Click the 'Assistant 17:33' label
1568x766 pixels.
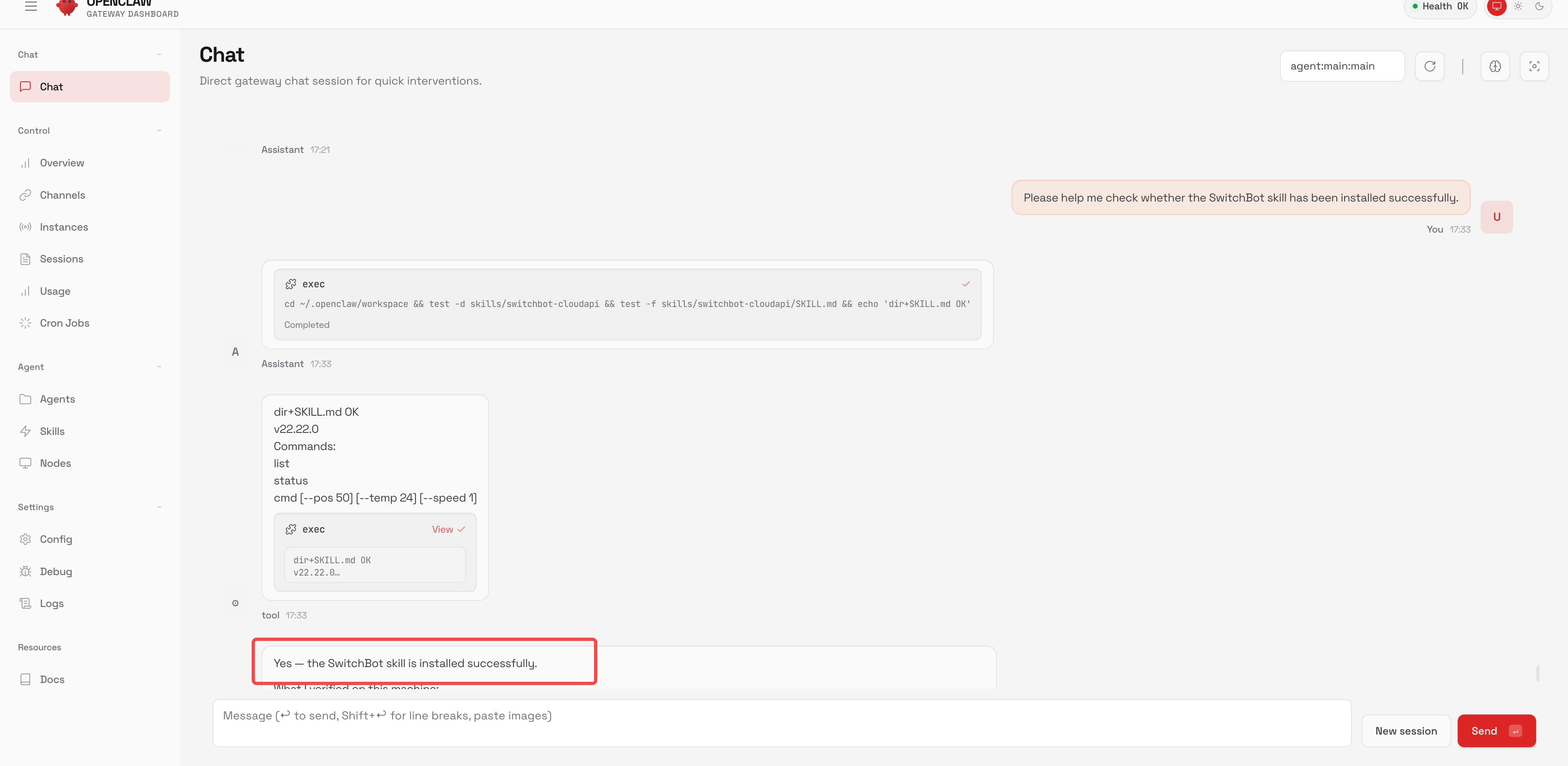(296, 363)
